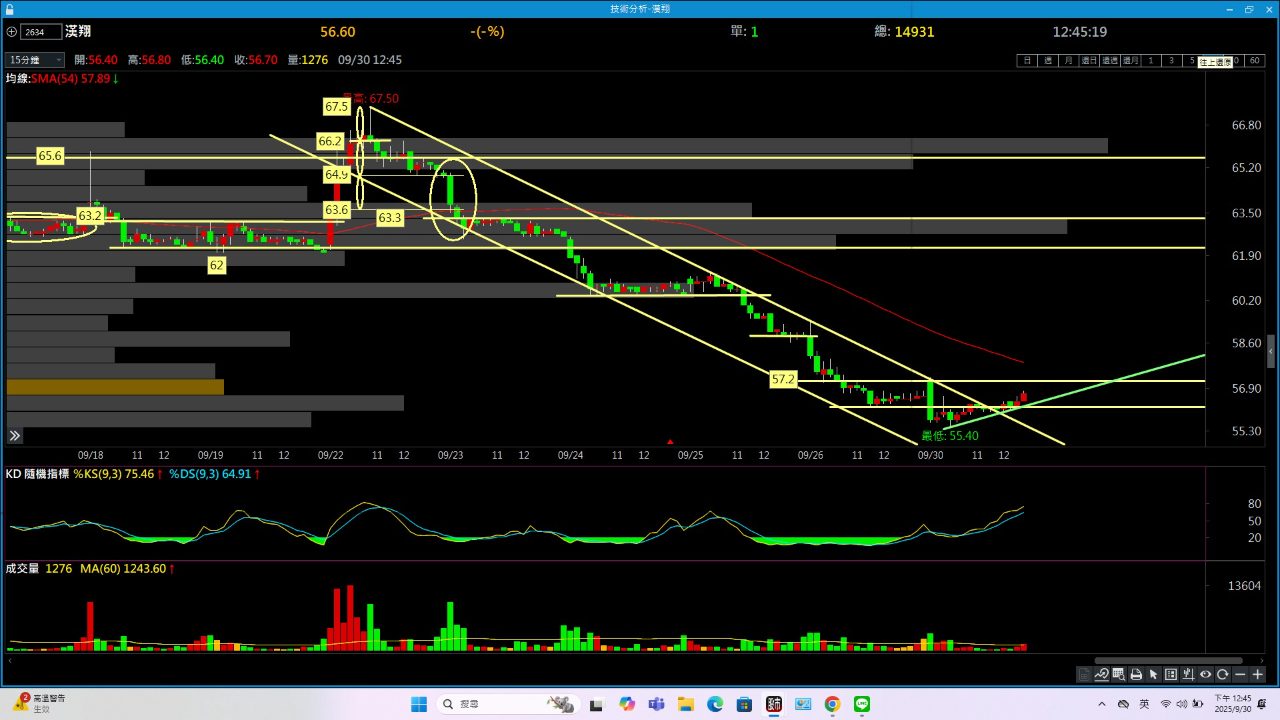Select the 60 minute period tab
The width and height of the screenshot is (1280, 720).
[x=1256, y=61]
